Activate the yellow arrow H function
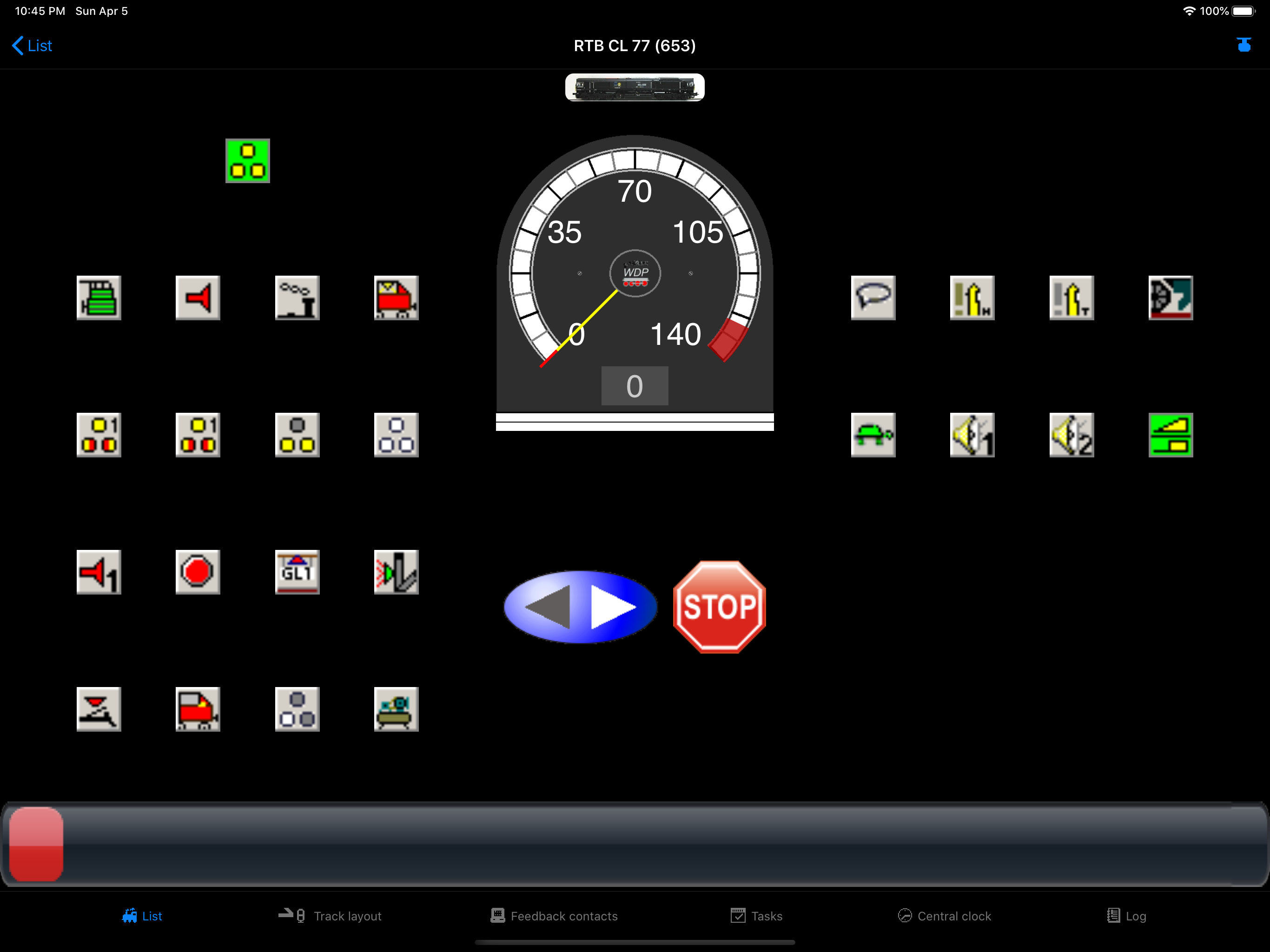 tap(972, 298)
